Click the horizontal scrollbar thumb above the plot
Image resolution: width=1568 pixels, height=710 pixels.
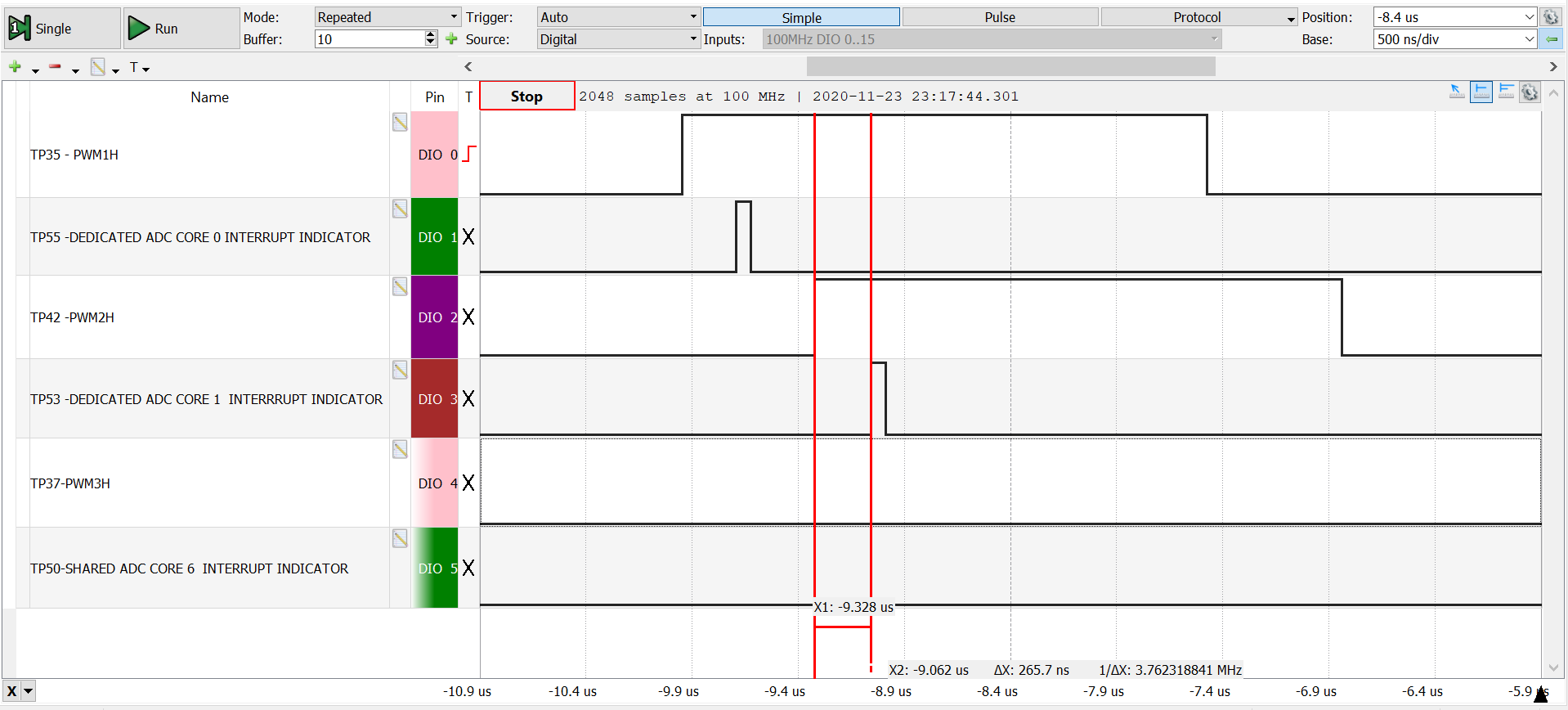click(1010, 67)
